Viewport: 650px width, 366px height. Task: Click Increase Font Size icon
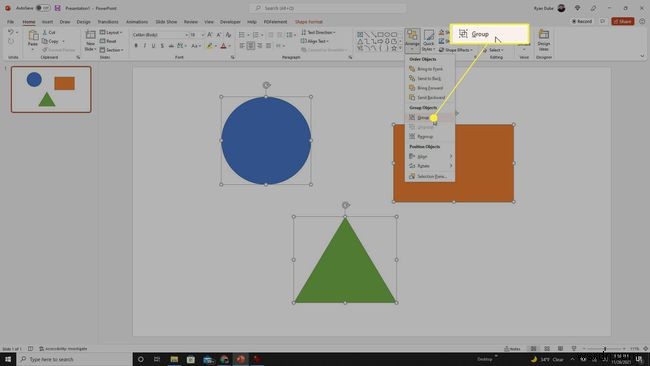[x=210, y=35]
